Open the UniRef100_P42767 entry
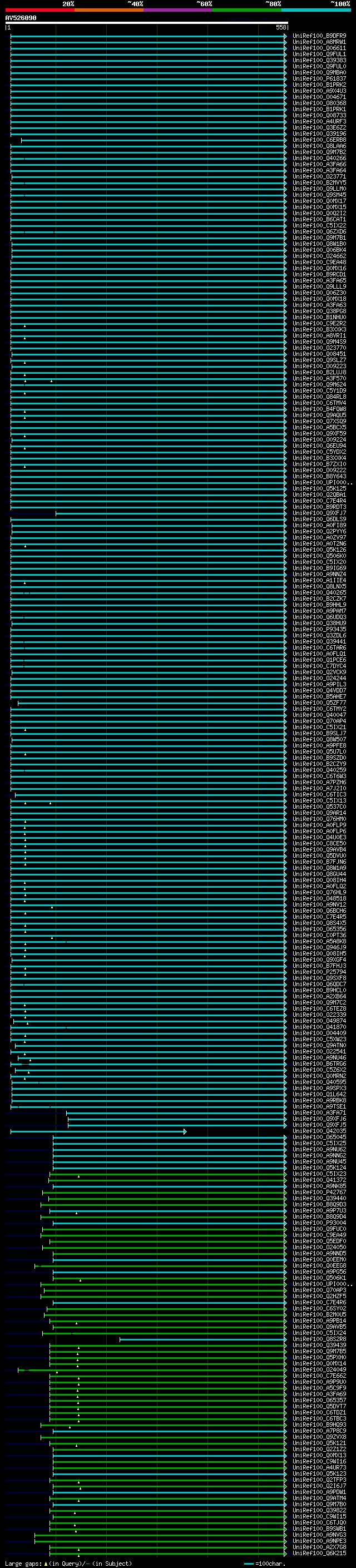356x1568 pixels. 319,1193
